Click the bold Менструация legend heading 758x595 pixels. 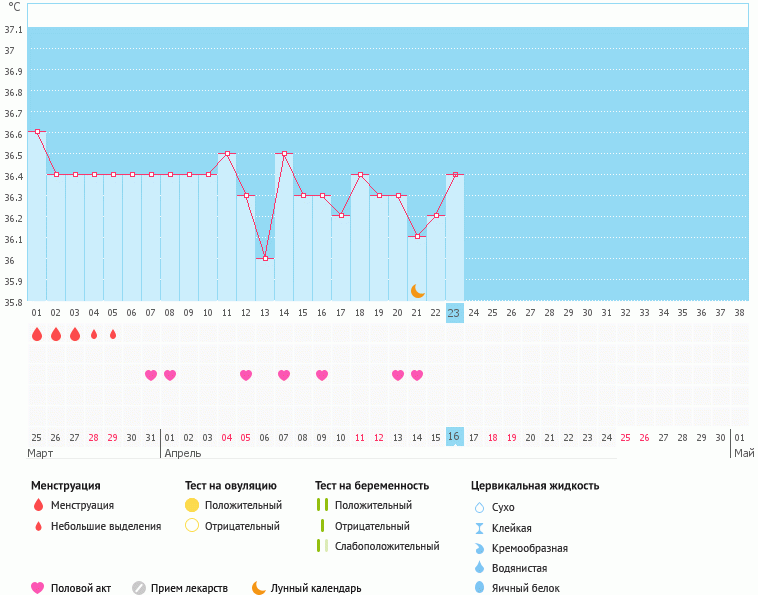(66, 486)
